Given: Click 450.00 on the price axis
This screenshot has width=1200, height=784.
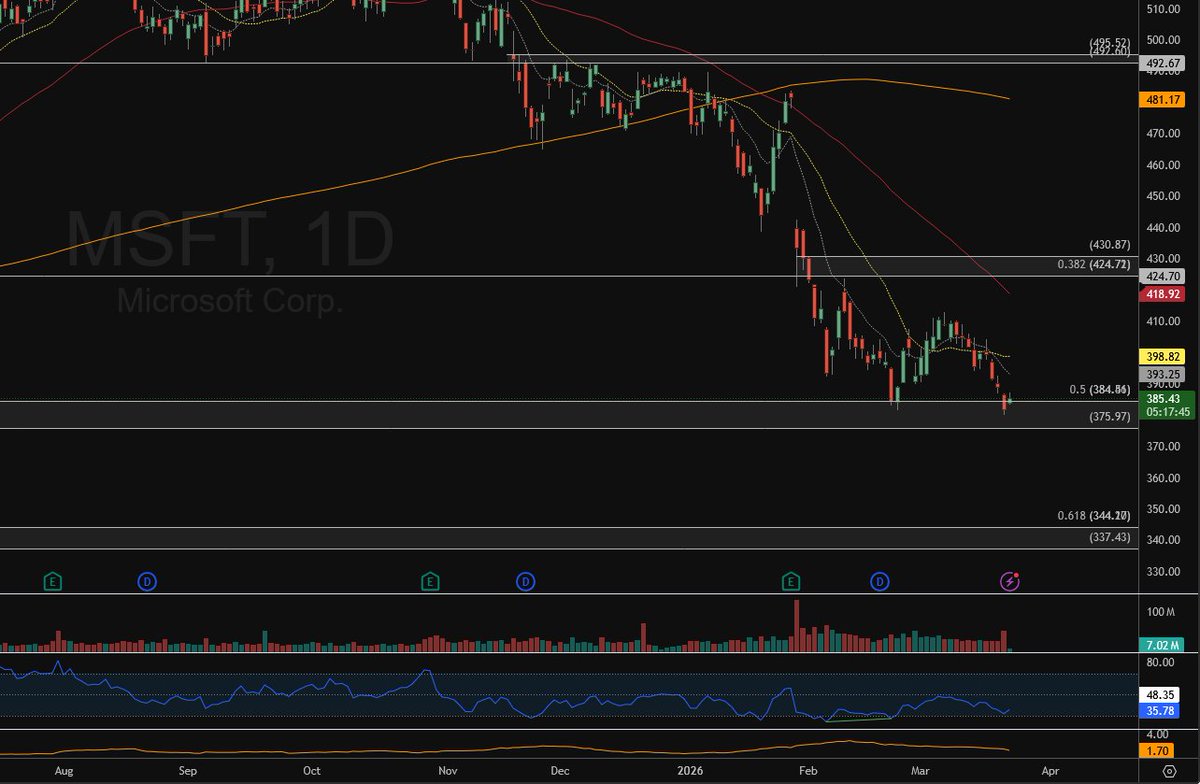Looking at the screenshot, I should 1165,196.
